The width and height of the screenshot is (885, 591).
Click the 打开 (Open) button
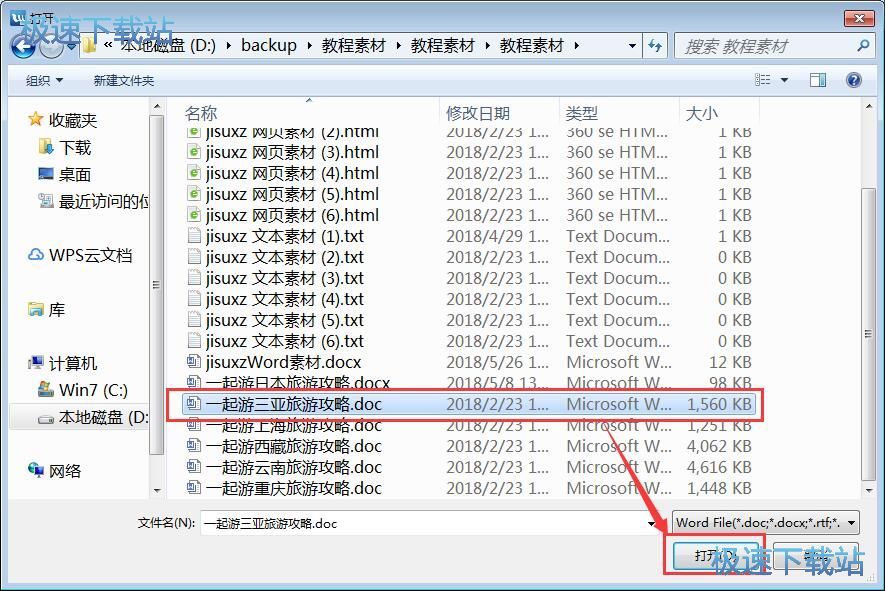pyautogui.click(x=718, y=556)
